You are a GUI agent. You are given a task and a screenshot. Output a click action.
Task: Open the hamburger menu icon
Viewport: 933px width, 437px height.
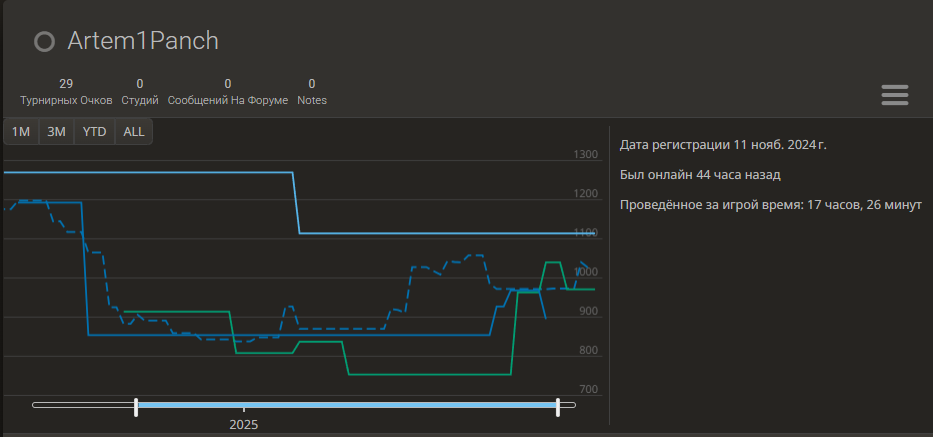coord(894,95)
